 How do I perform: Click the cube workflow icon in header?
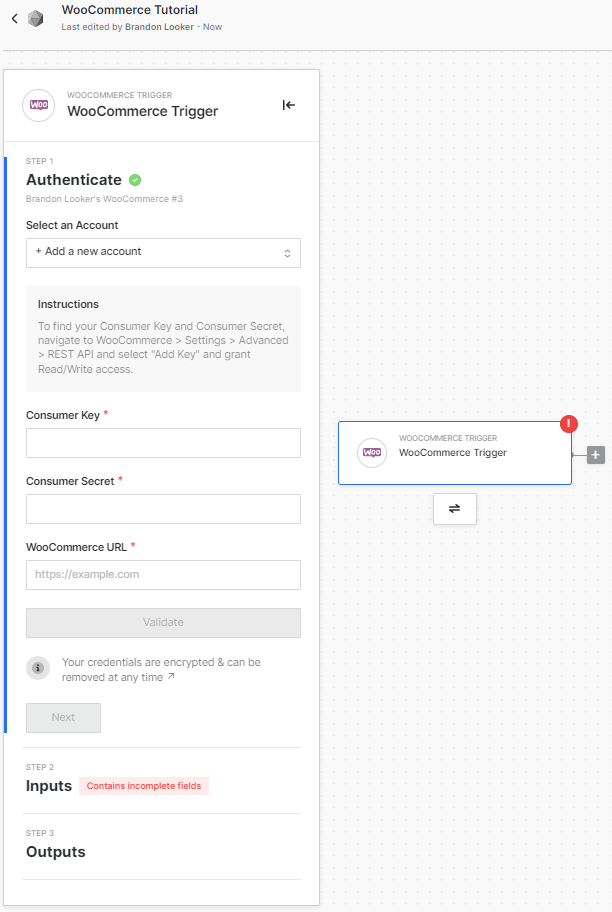coord(36,18)
